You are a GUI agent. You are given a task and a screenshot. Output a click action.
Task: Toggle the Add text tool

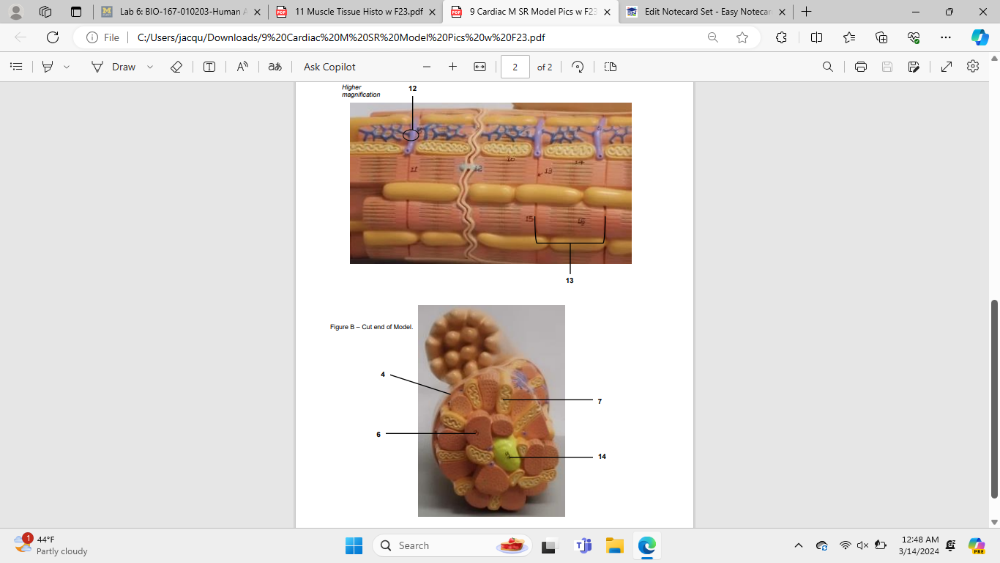(x=209, y=67)
